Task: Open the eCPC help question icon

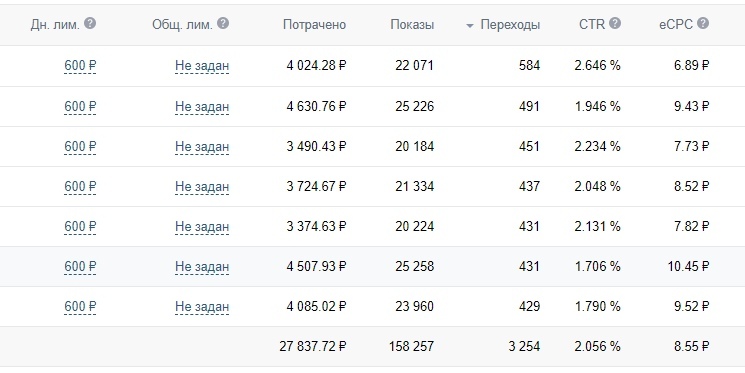Action: tap(703, 23)
